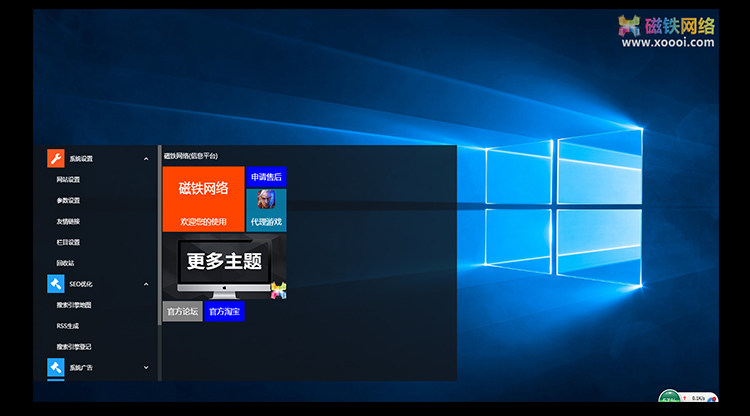Screen dimensions: 750x416
Task: Collapse the 系统设置 section using its chevron
Action: pos(146,159)
